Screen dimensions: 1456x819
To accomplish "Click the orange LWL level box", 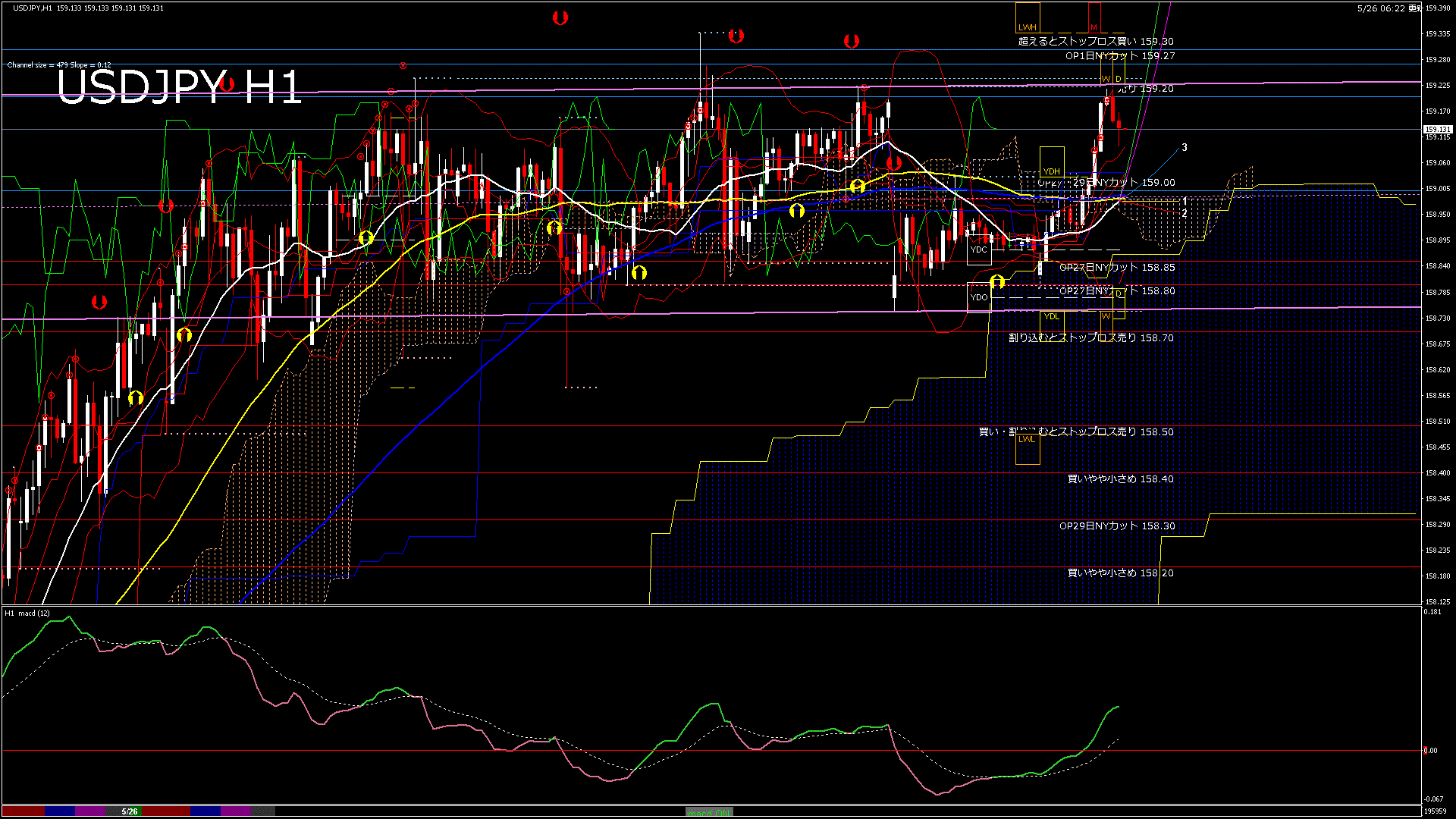I will tap(1028, 448).
